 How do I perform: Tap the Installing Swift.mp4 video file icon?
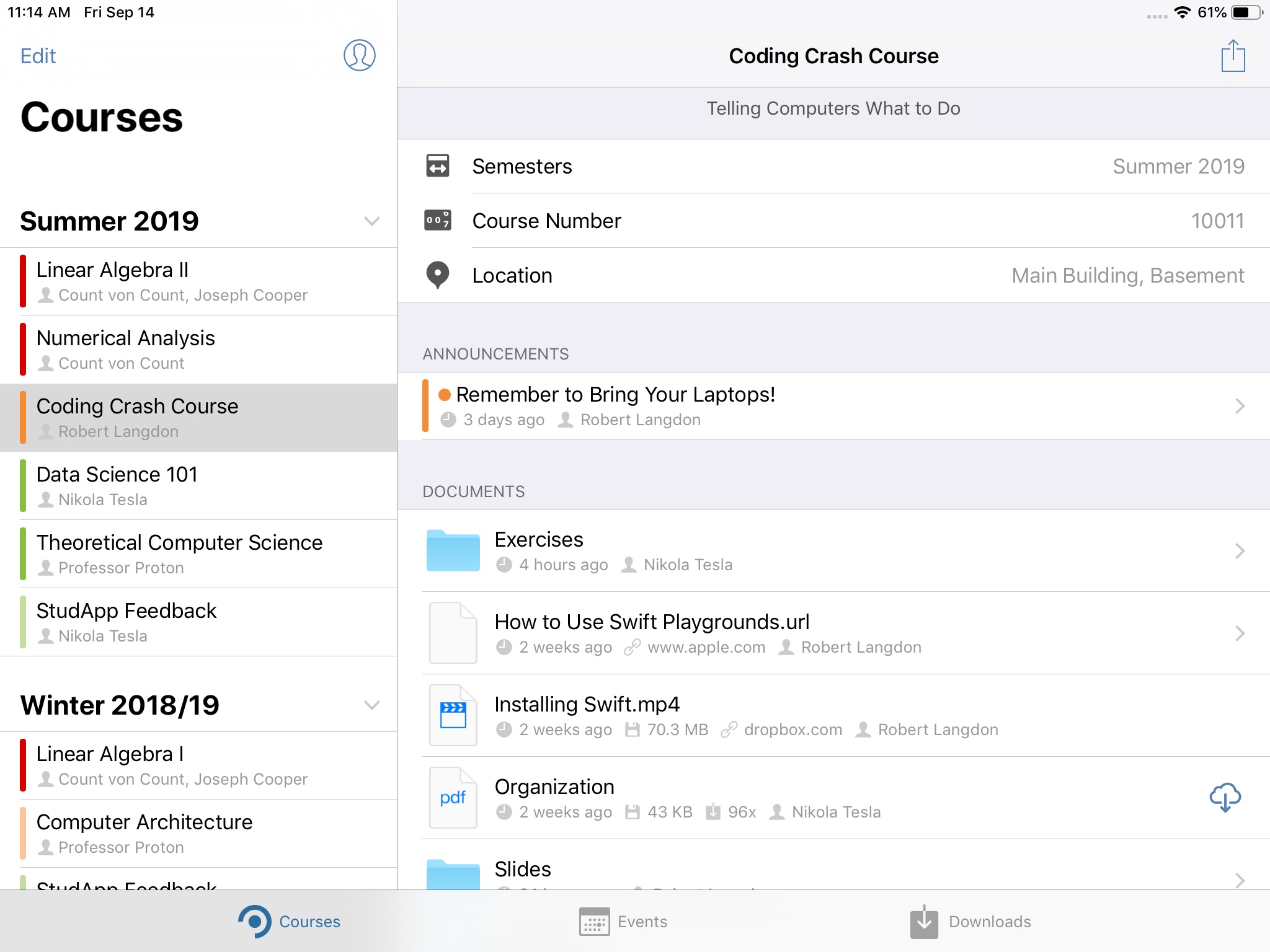(x=453, y=715)
